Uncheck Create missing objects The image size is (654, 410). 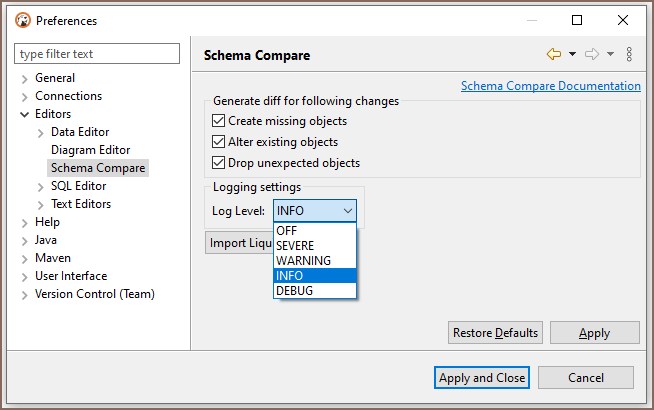point(219,121)
